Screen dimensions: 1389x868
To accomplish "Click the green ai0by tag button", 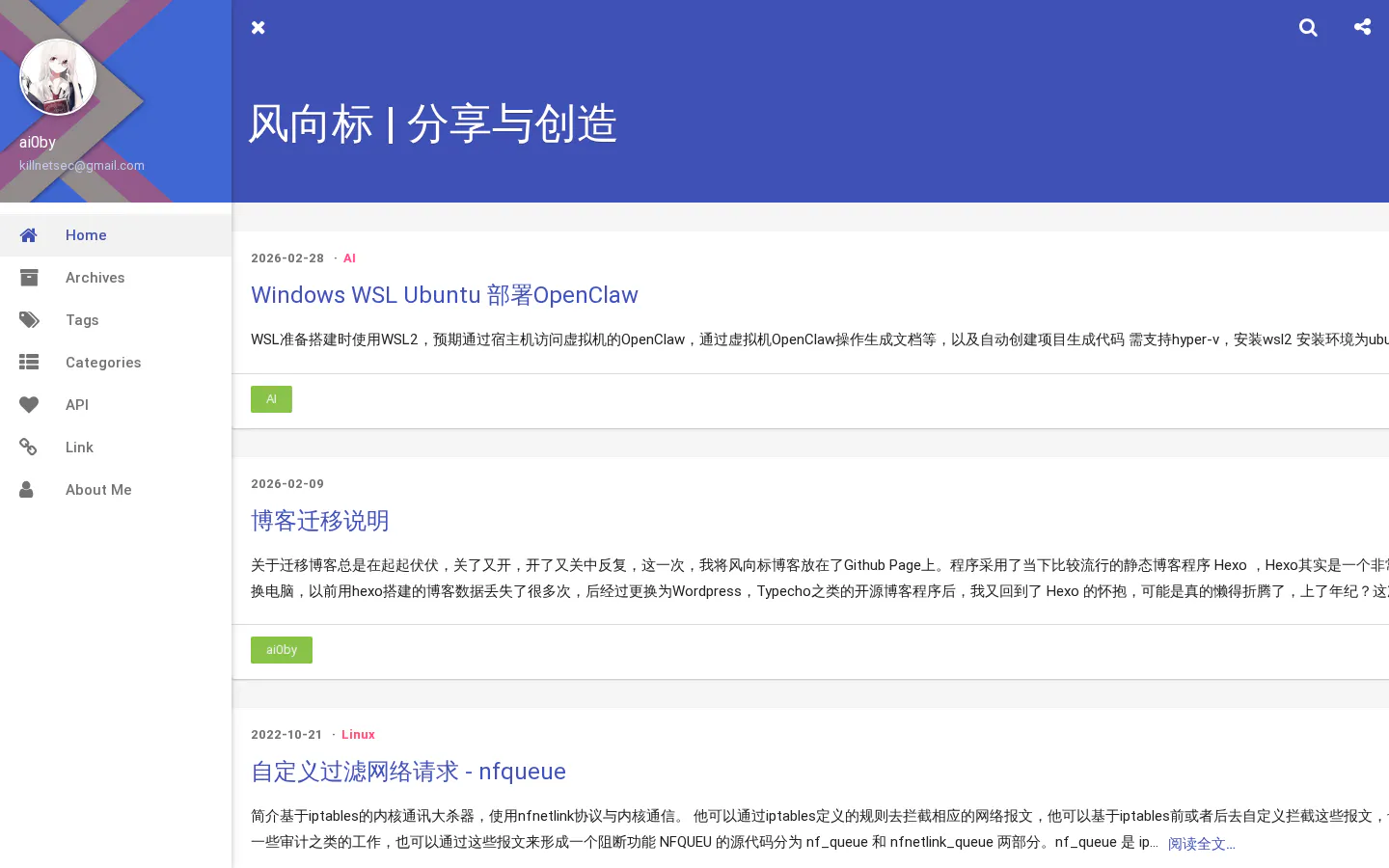I will (x=282, y=650).
